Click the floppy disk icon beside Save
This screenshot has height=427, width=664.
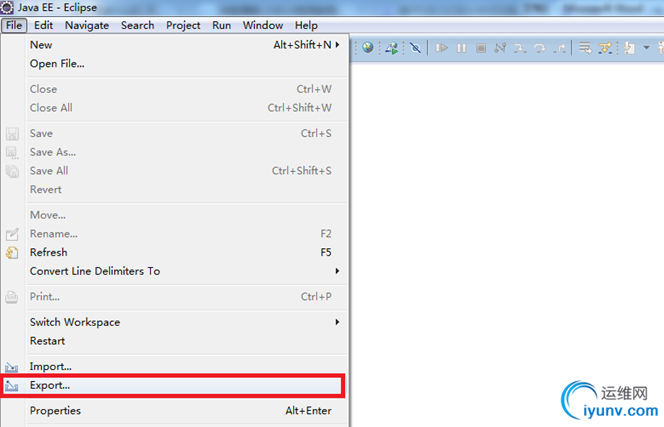click(x=12, y=134)
